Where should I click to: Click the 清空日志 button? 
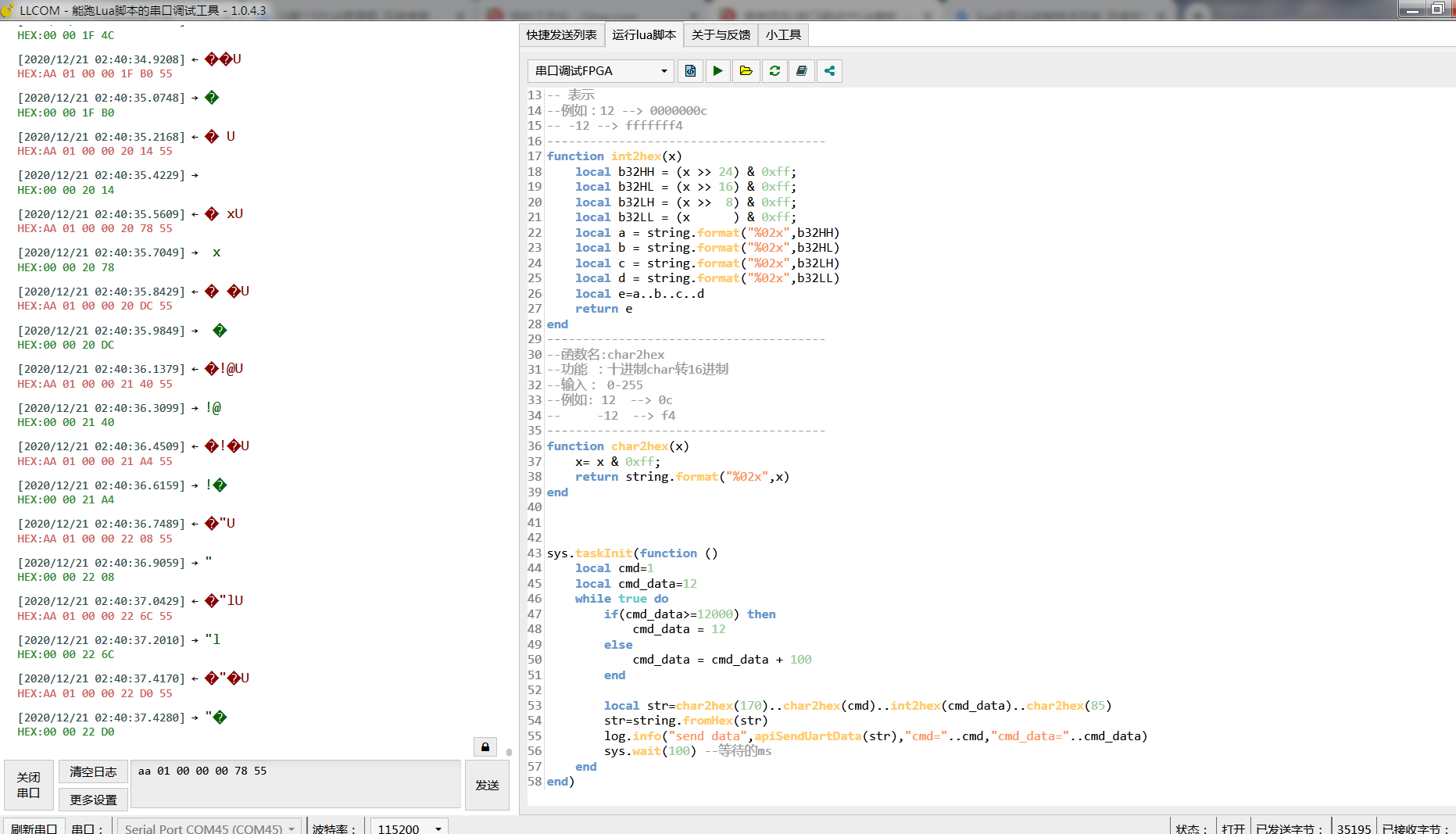click(x=93, y=771)
